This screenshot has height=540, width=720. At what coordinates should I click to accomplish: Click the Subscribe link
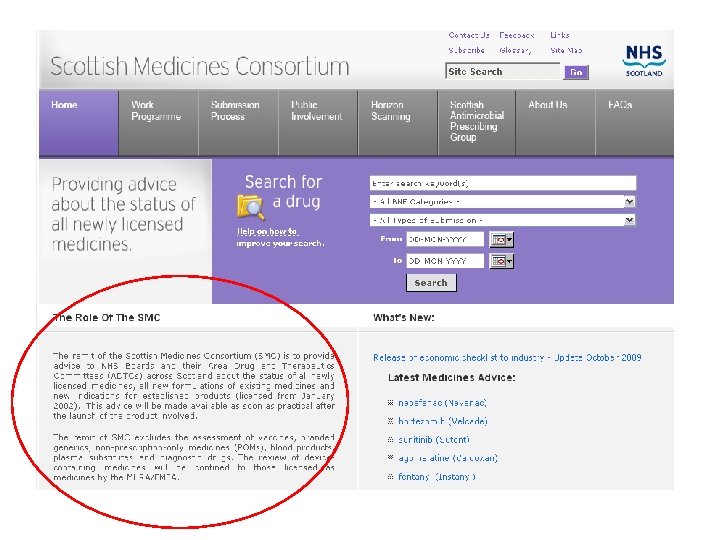tap(467, 51)
